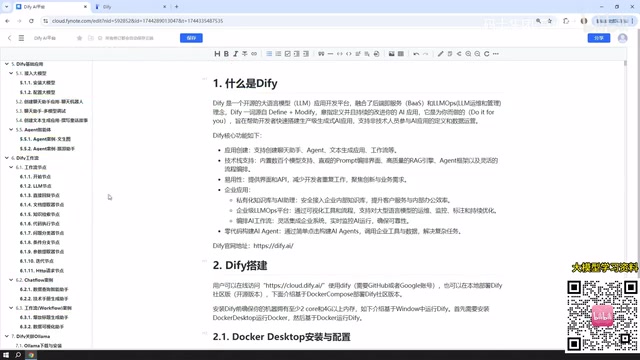Collapse outline section 6.1 工作流节点
The width and height of the screenshot is (640, 360).
(11, 167)
